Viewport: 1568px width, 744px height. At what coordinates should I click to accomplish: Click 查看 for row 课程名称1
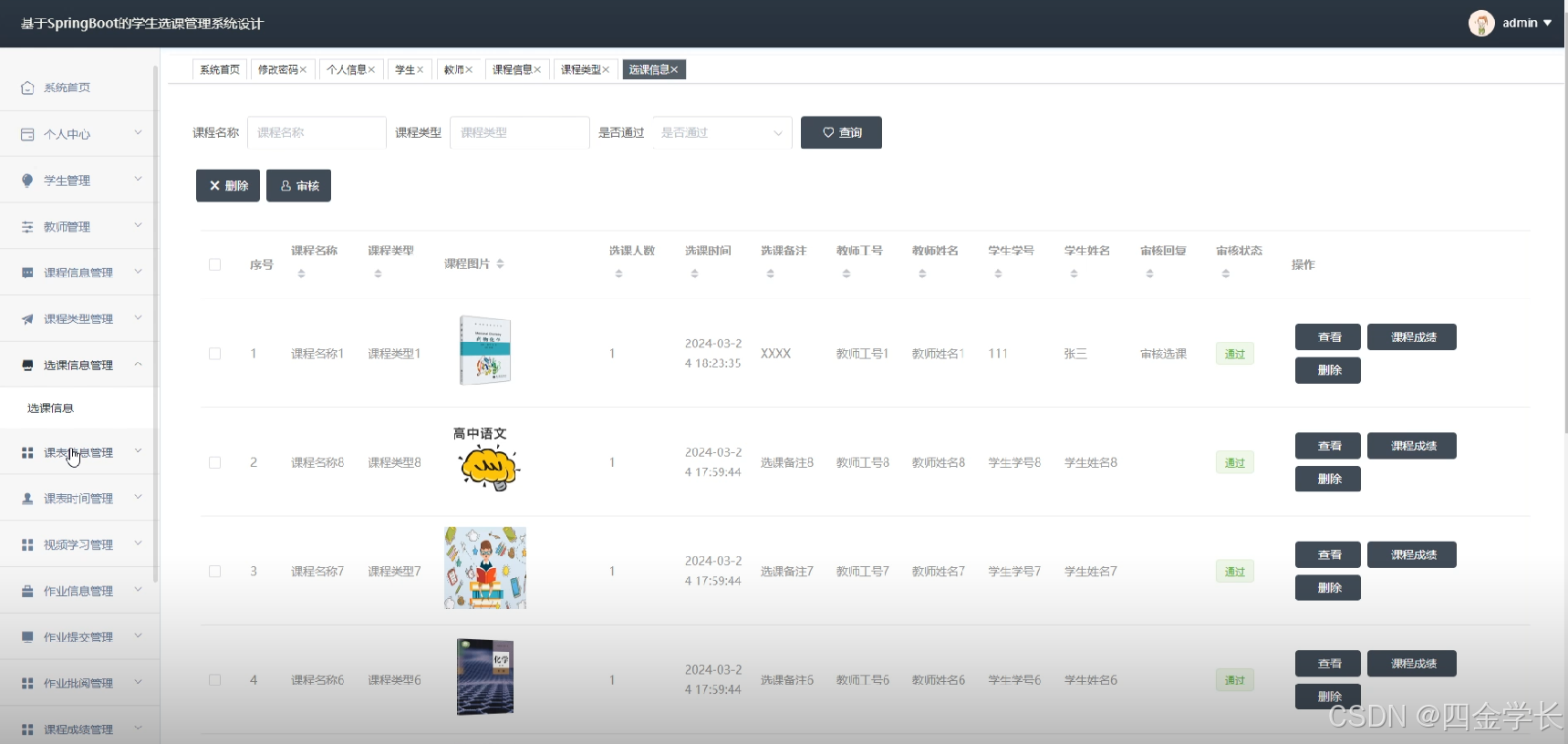pyautogui.click(x=1328, y=337)
